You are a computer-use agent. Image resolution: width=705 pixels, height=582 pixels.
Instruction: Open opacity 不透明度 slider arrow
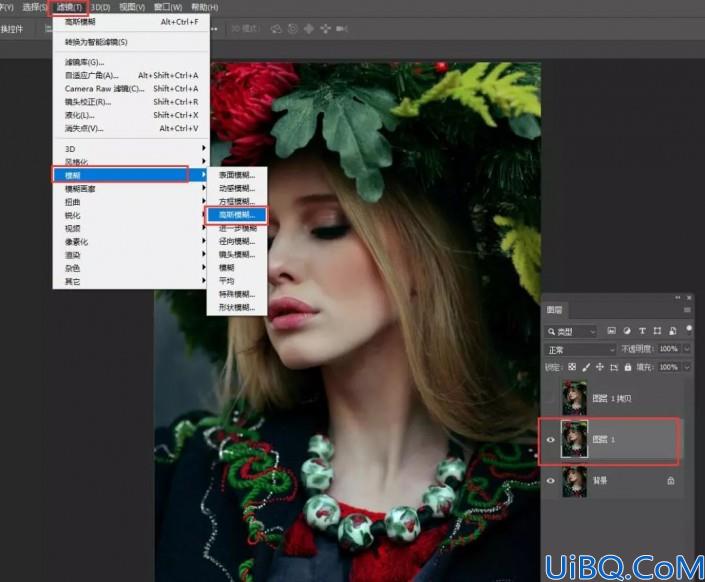pos(687,349)
